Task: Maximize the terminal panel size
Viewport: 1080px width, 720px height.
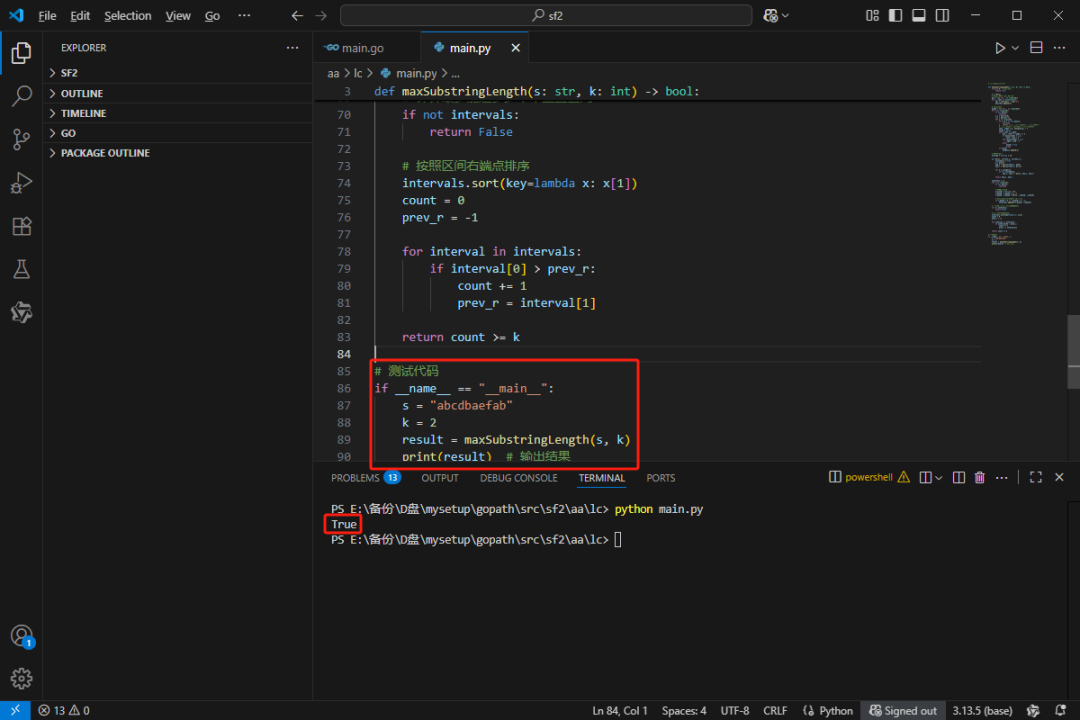Action: (1036, 478)
